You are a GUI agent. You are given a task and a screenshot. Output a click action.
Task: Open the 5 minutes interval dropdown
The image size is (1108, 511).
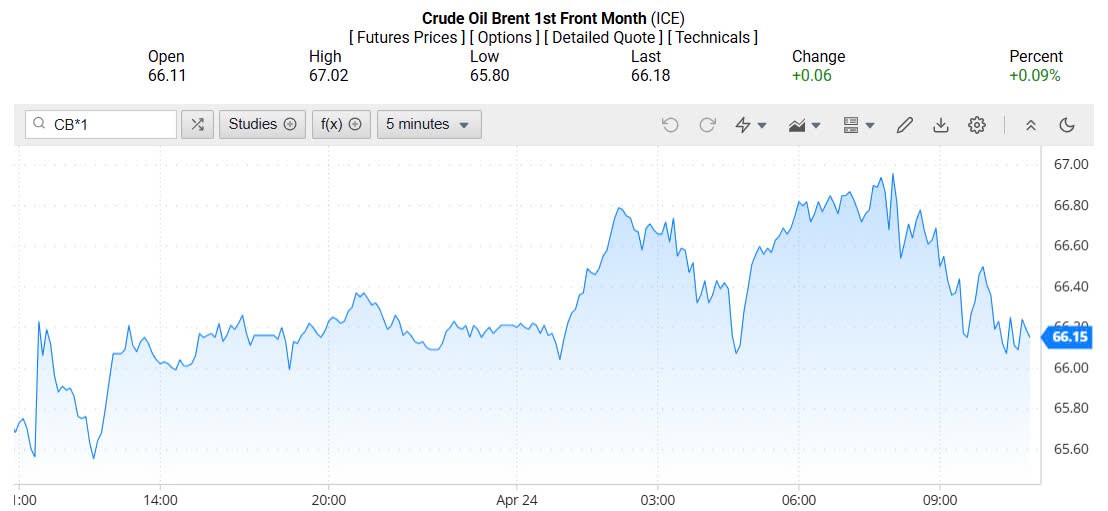tap(429, 124)
